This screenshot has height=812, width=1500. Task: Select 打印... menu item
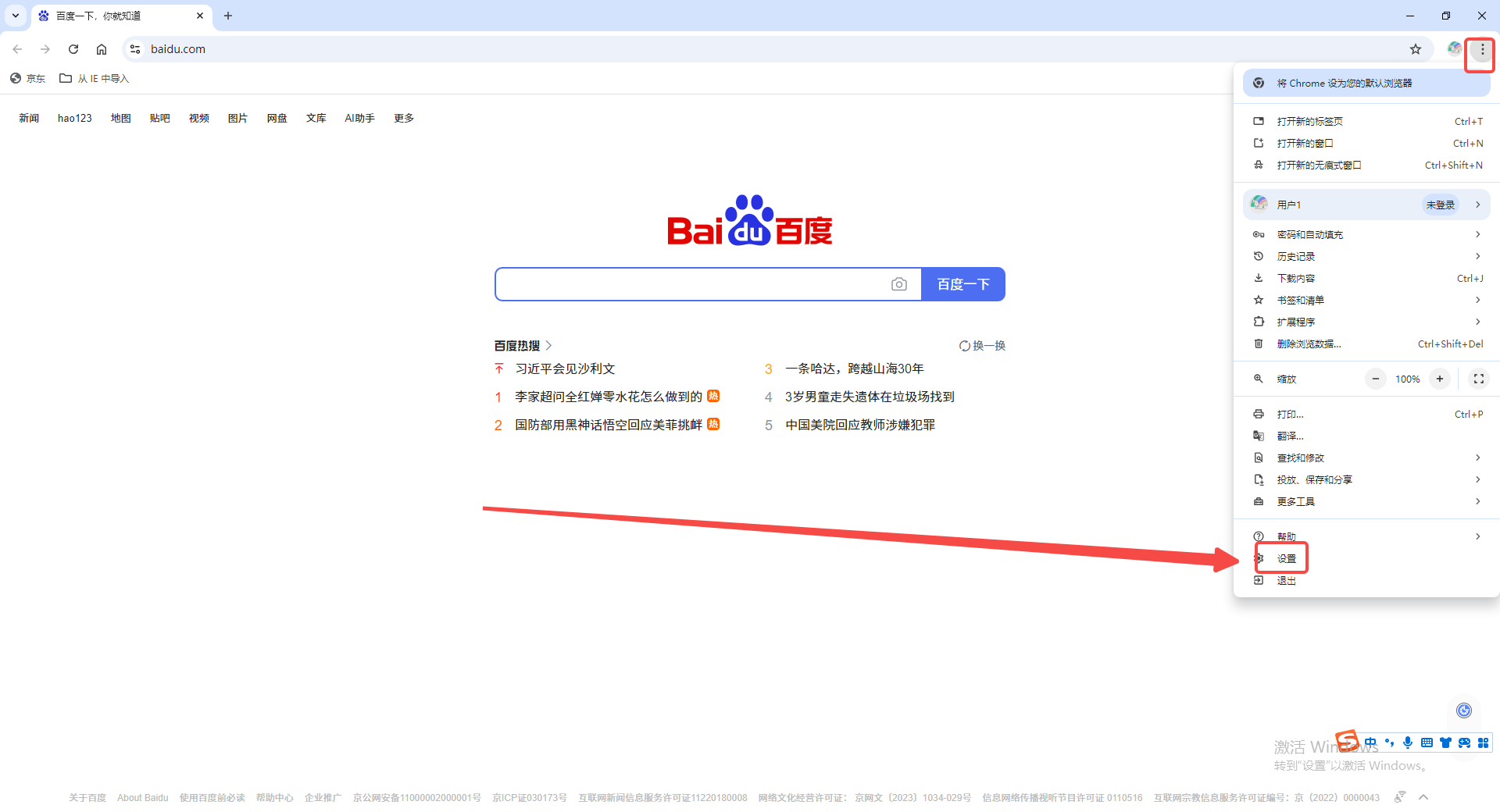tap(1366, 414)
